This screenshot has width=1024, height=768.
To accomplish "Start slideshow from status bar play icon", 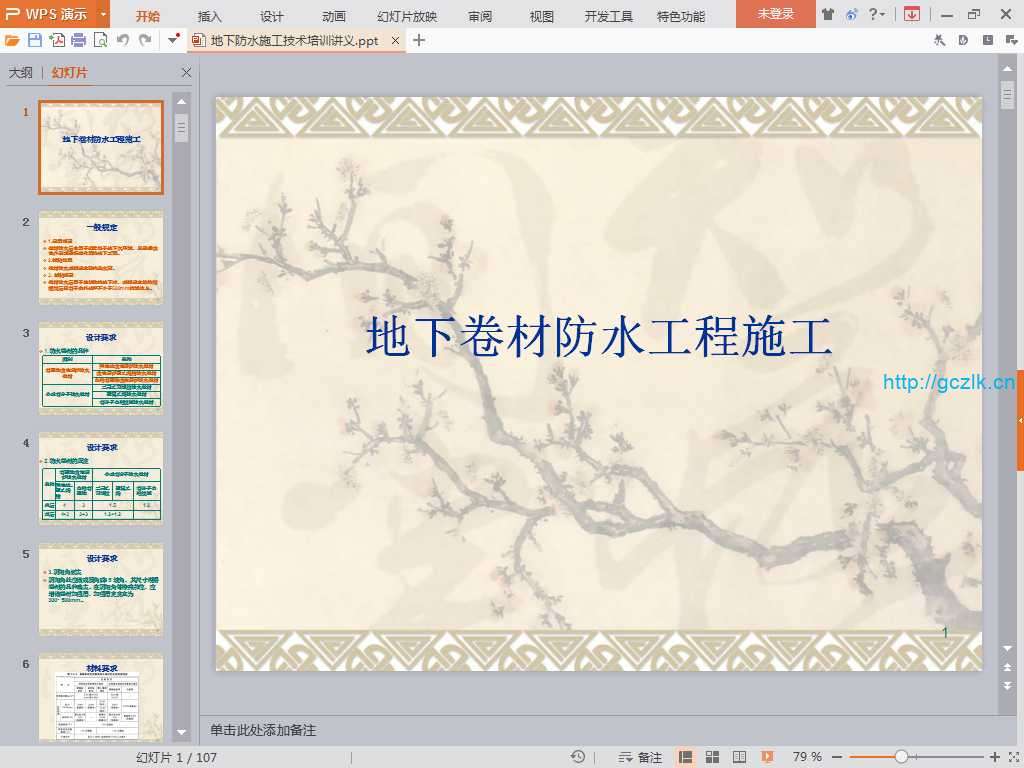I will 767,757.
